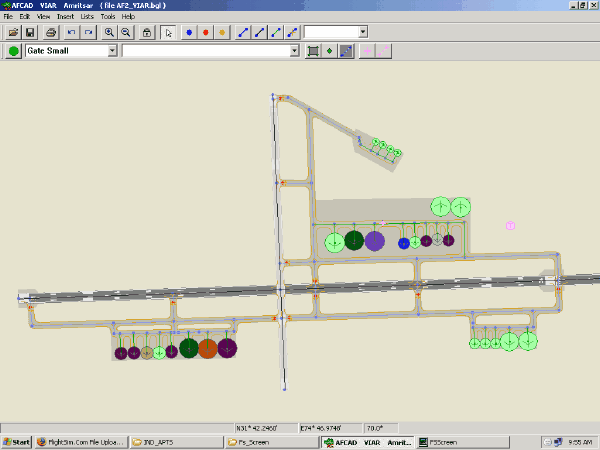Viewport: 600px width, 450px height.
Task: Click the Print icon
Action: click(50, 32)
